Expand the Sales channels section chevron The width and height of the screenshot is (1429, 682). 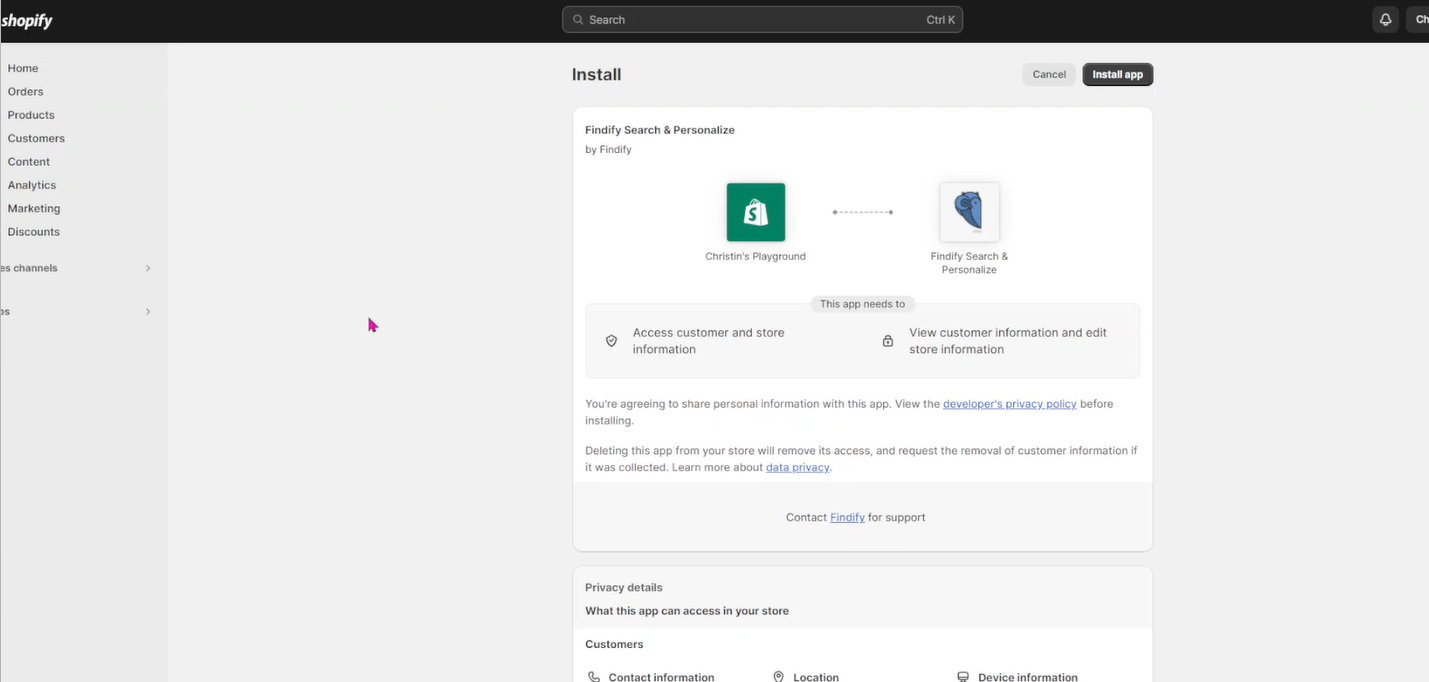(x=148, y=268)
